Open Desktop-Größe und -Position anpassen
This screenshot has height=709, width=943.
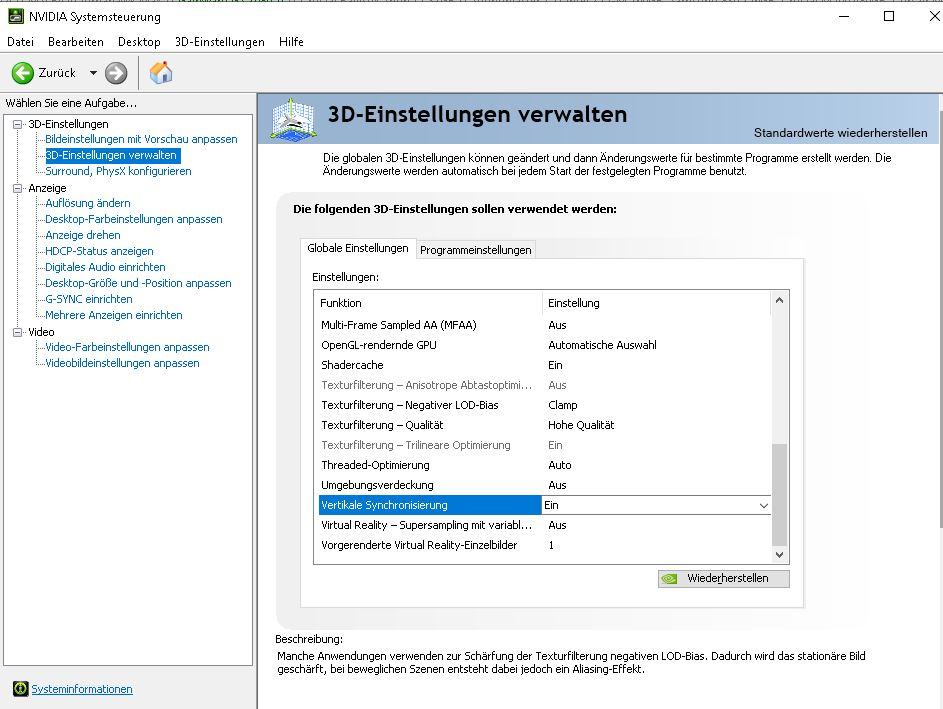(x=138, y=283)
